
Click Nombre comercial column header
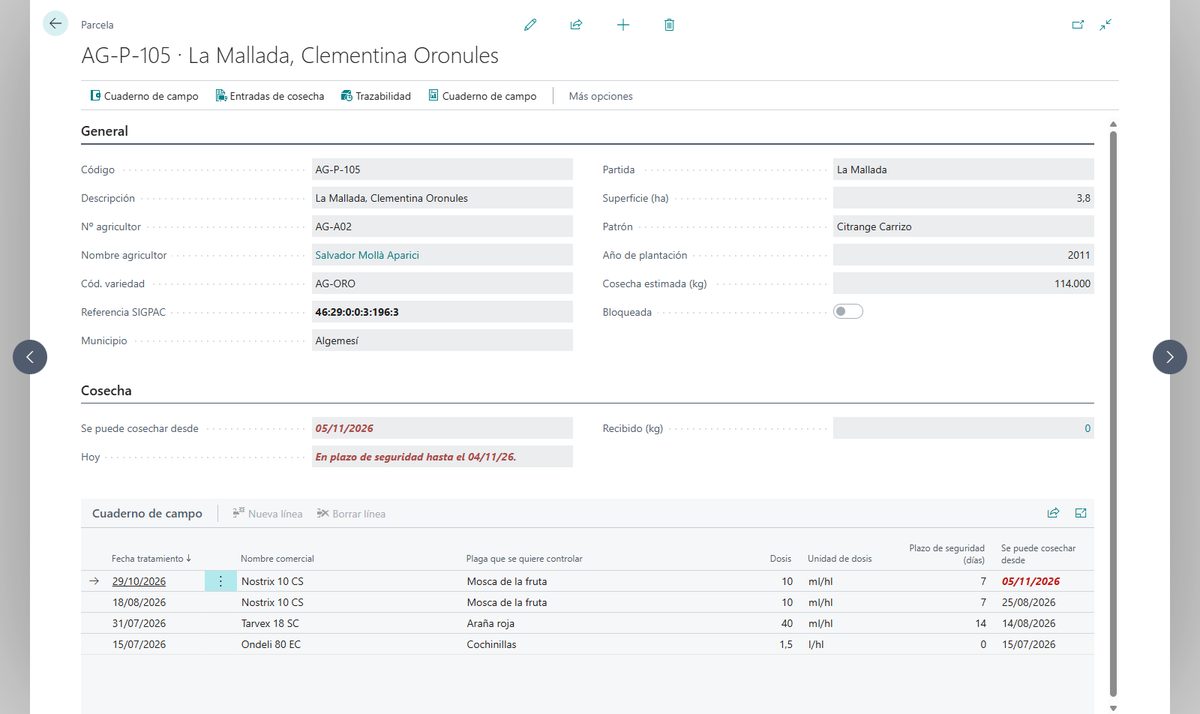click(x=278, y=558)
